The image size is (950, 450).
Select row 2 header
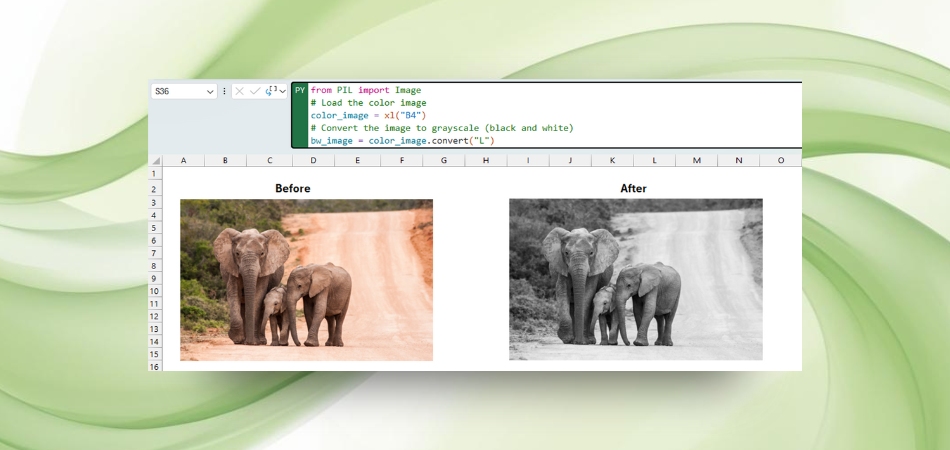155,190
